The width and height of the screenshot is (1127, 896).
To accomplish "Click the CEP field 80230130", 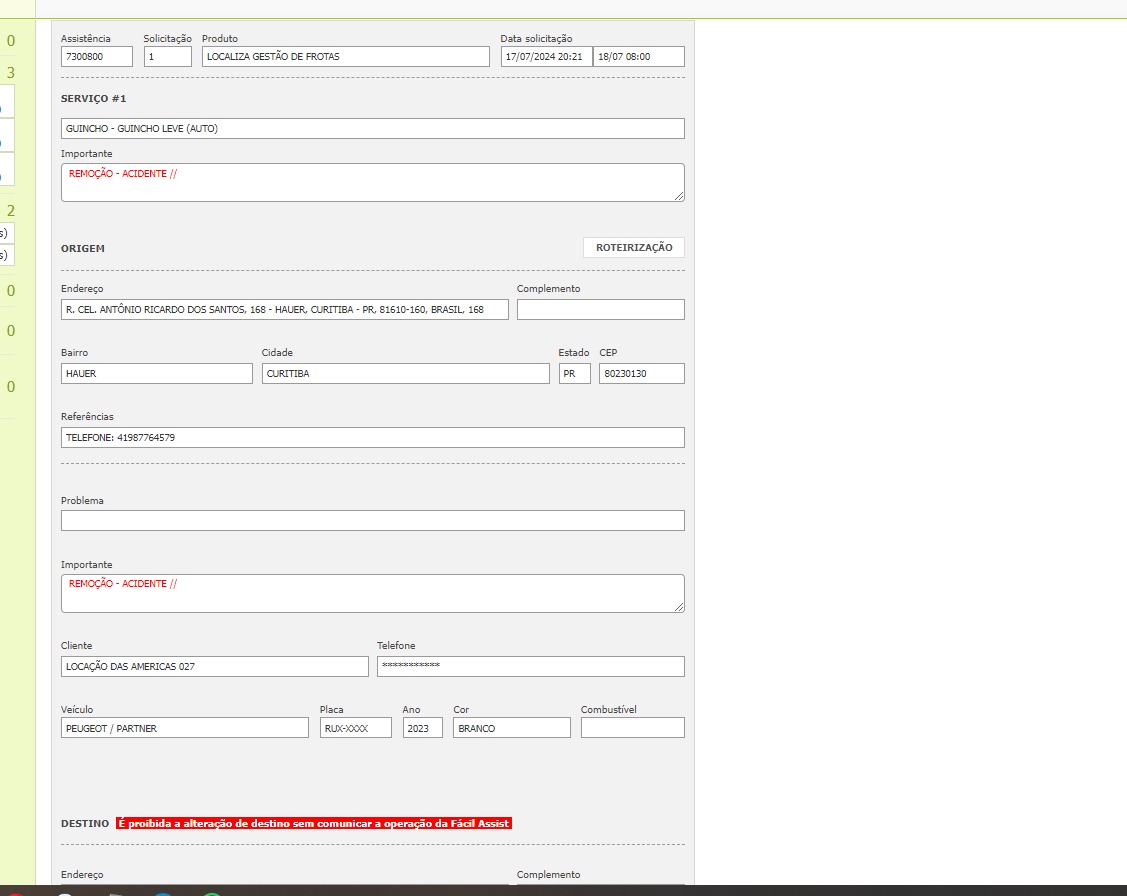I will click(641, 374).
